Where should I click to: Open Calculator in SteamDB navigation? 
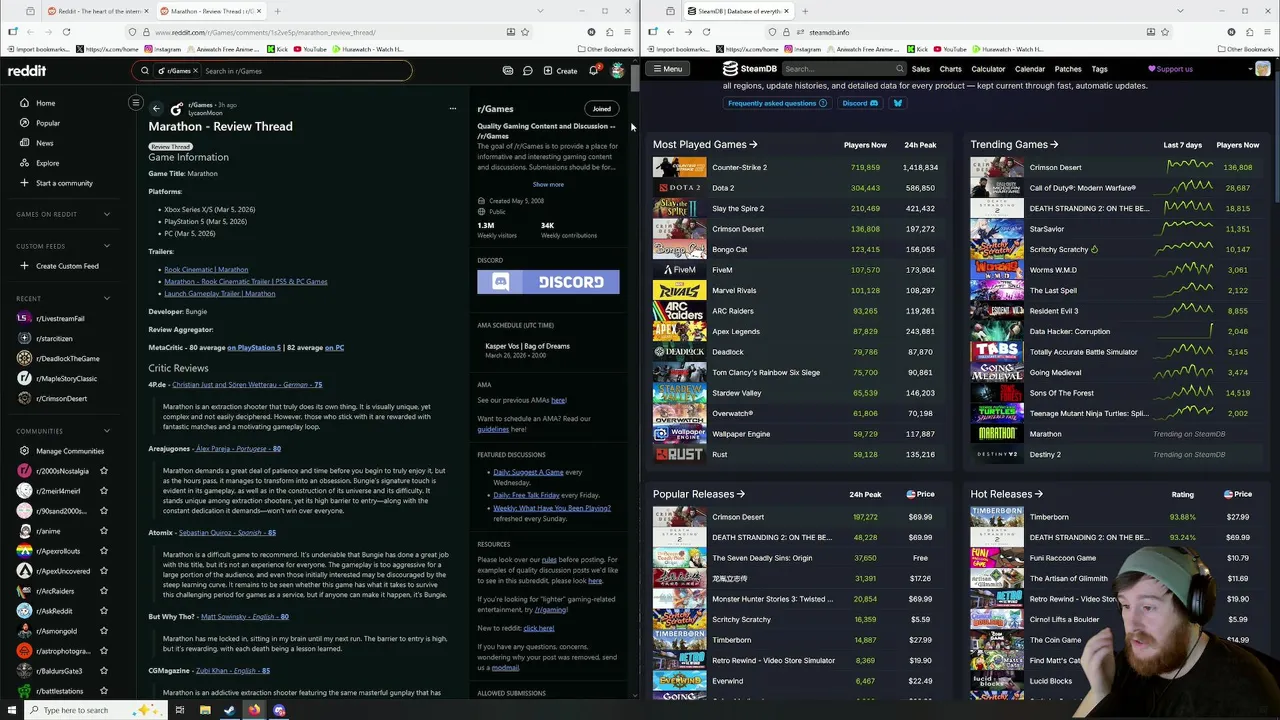tap(988, 69)
